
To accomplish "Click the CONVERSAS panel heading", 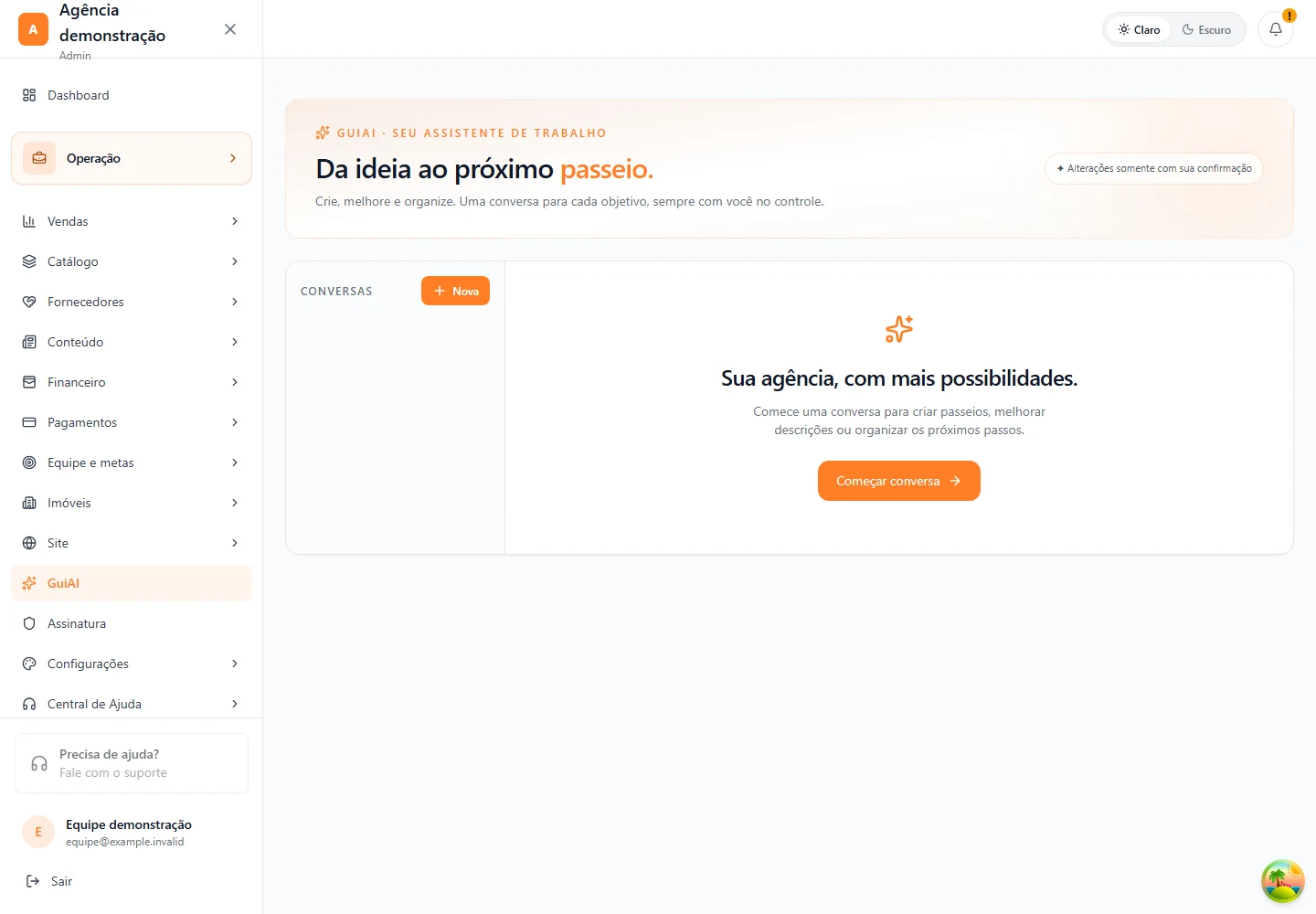I will pyautogui.click(x=336, y=292).
